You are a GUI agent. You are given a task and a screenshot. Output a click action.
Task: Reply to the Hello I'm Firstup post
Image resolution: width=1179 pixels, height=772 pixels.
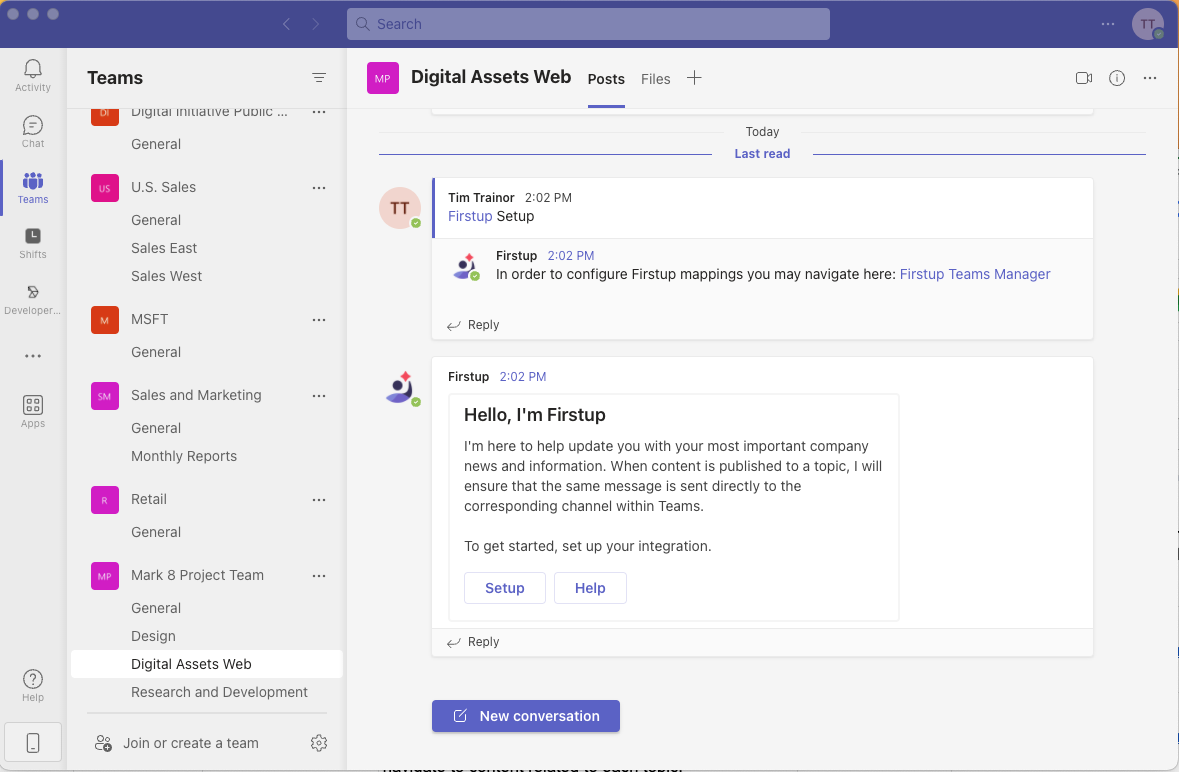click(473, 642)
